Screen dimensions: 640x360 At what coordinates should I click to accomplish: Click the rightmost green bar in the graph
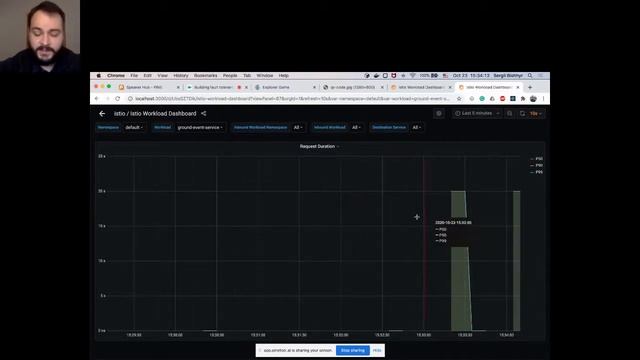pos(516,261)
